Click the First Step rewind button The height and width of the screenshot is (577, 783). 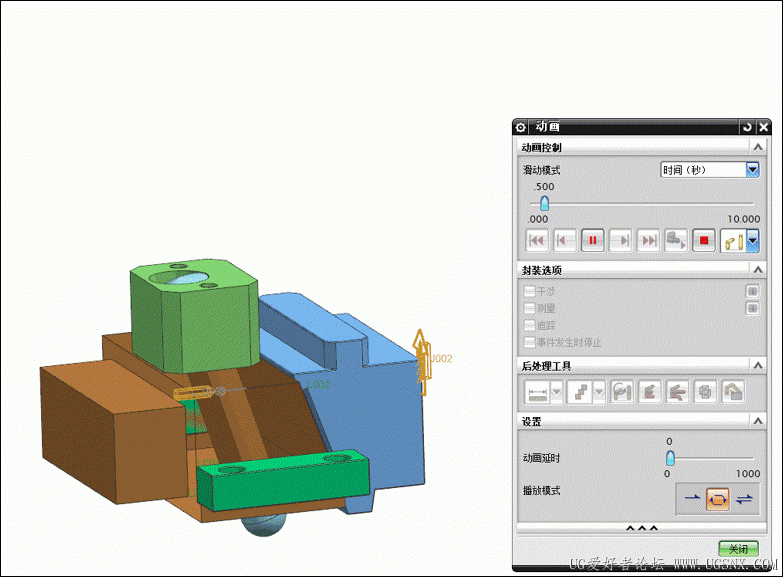pos(537,240)
